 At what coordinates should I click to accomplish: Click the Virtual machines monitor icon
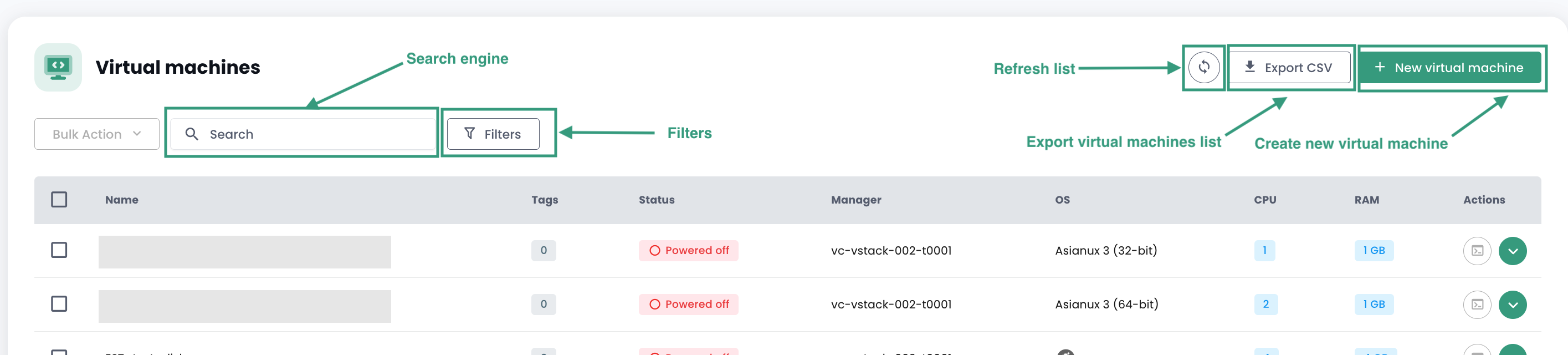[x=58, y=67]
